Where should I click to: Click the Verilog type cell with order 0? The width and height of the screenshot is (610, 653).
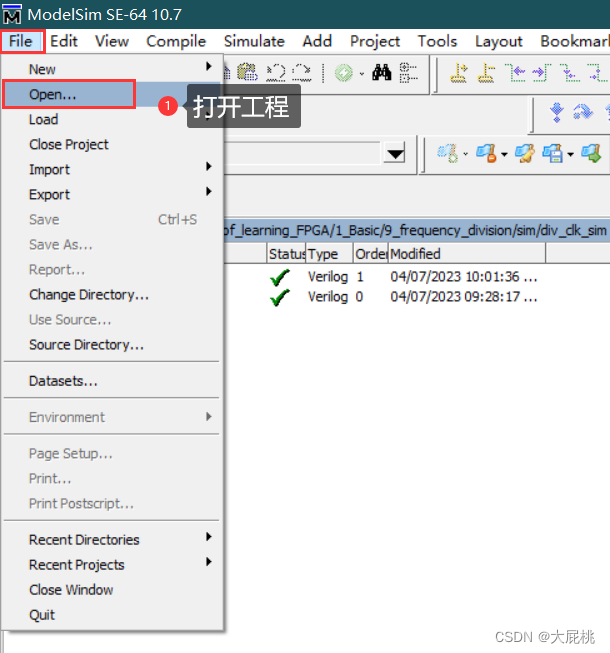click(x=328, y=297)
